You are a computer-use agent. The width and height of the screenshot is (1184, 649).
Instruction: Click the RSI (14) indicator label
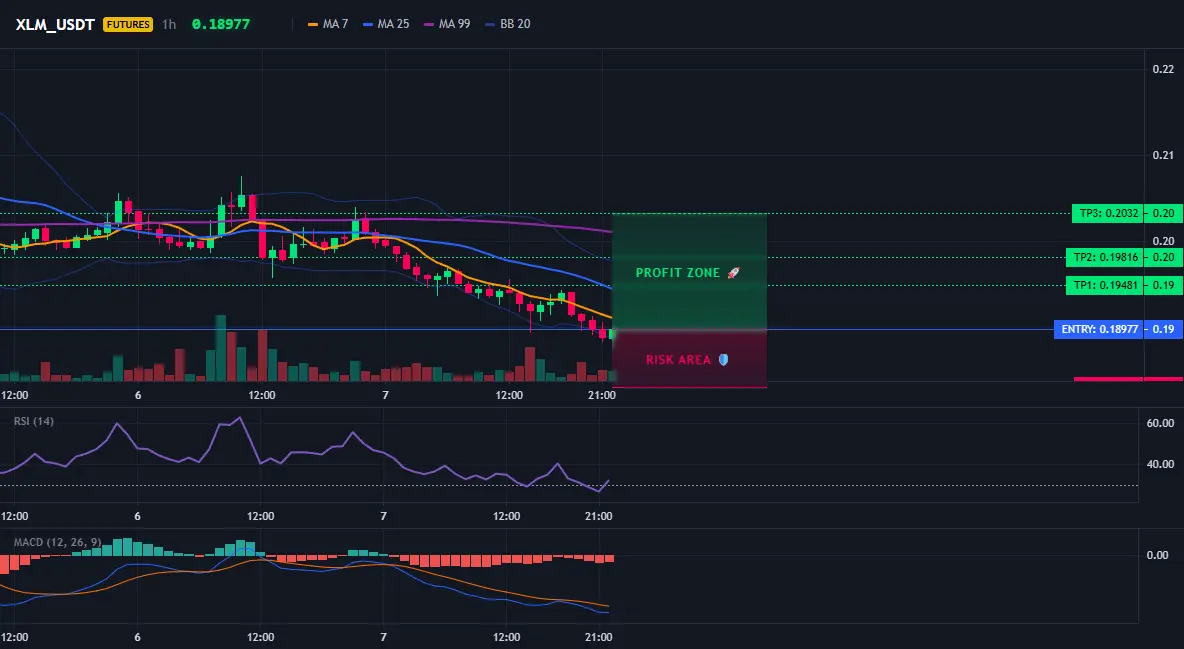point(34,421)
